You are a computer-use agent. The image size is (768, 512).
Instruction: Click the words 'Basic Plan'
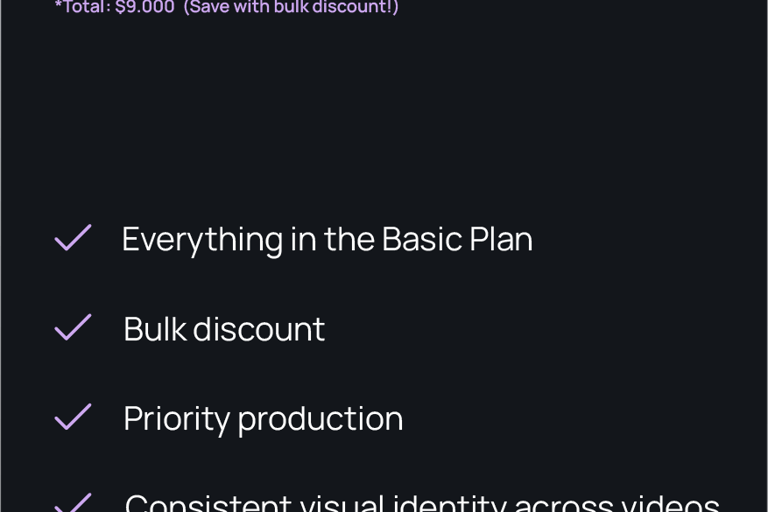coord(457,239)
